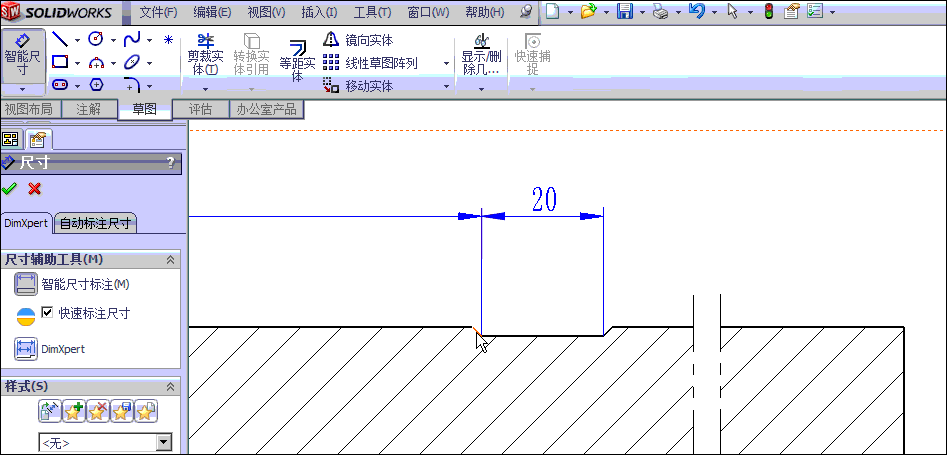Image resolution: width=947 pixels, height=455 pixels.
Task: Switch to the Annotation (注解) tab
Action: (x=88, y=109)
